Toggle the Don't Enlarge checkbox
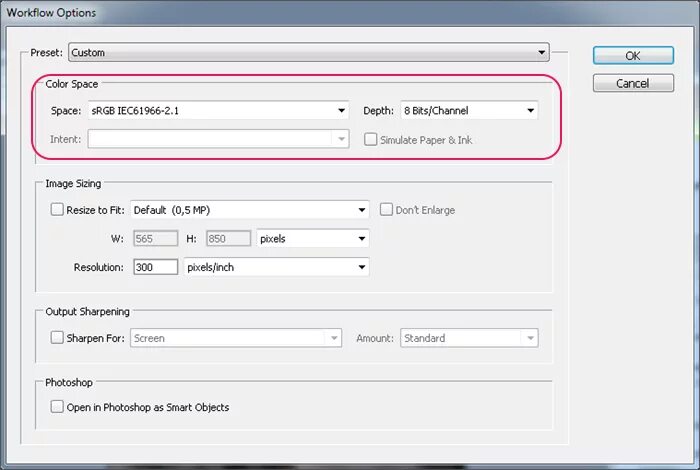 (x=386, y=209)
